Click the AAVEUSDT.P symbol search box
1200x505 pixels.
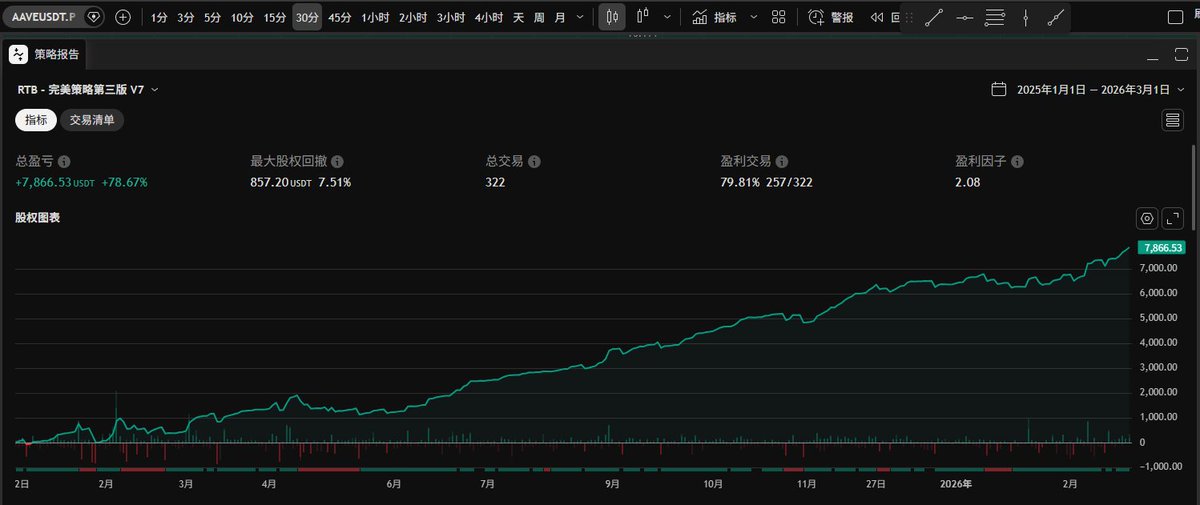click(55, 17)
